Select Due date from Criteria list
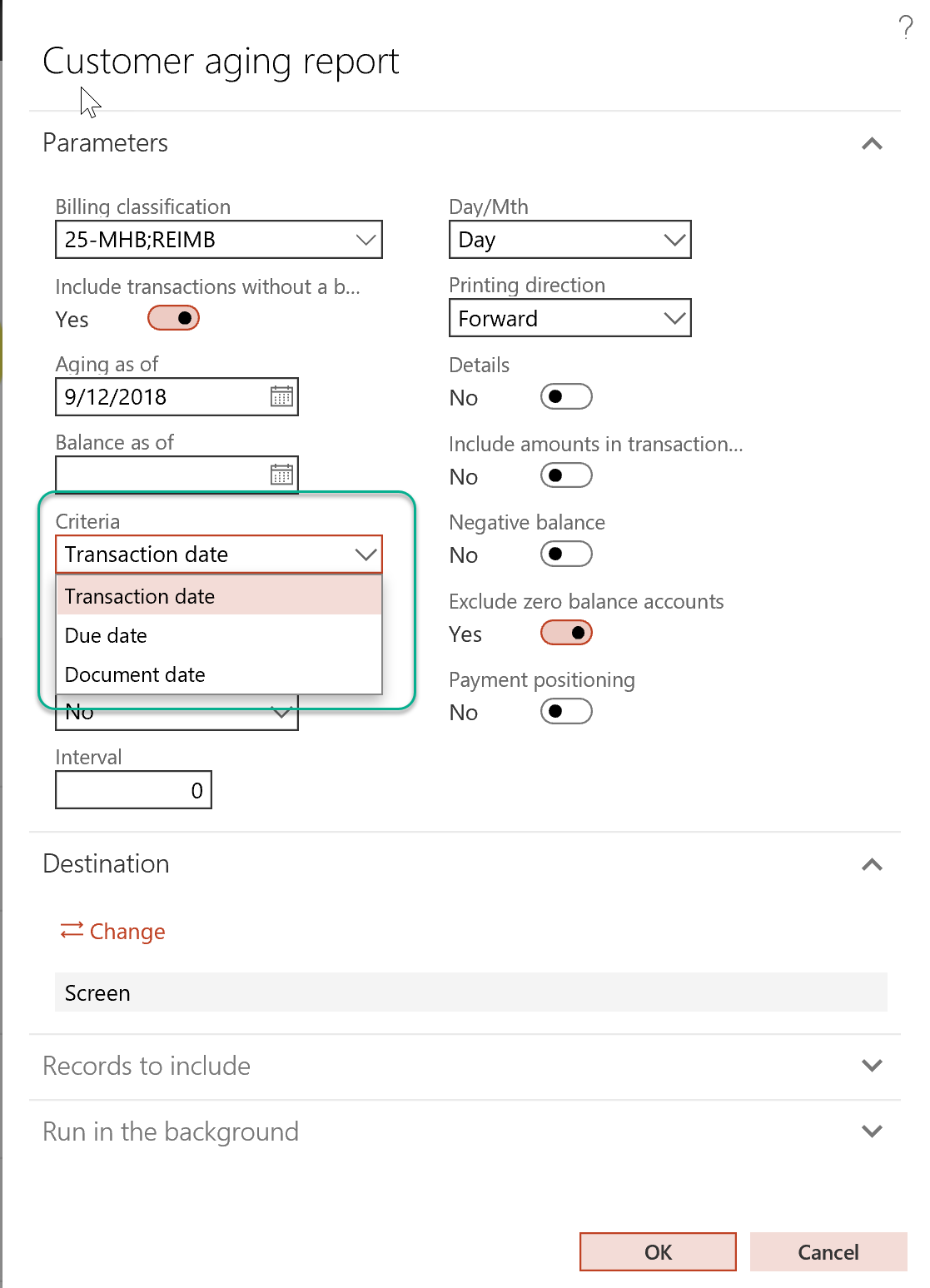The height and width of the screenshot is (1288, 930). pyautogui.click(x=106, y=635)
